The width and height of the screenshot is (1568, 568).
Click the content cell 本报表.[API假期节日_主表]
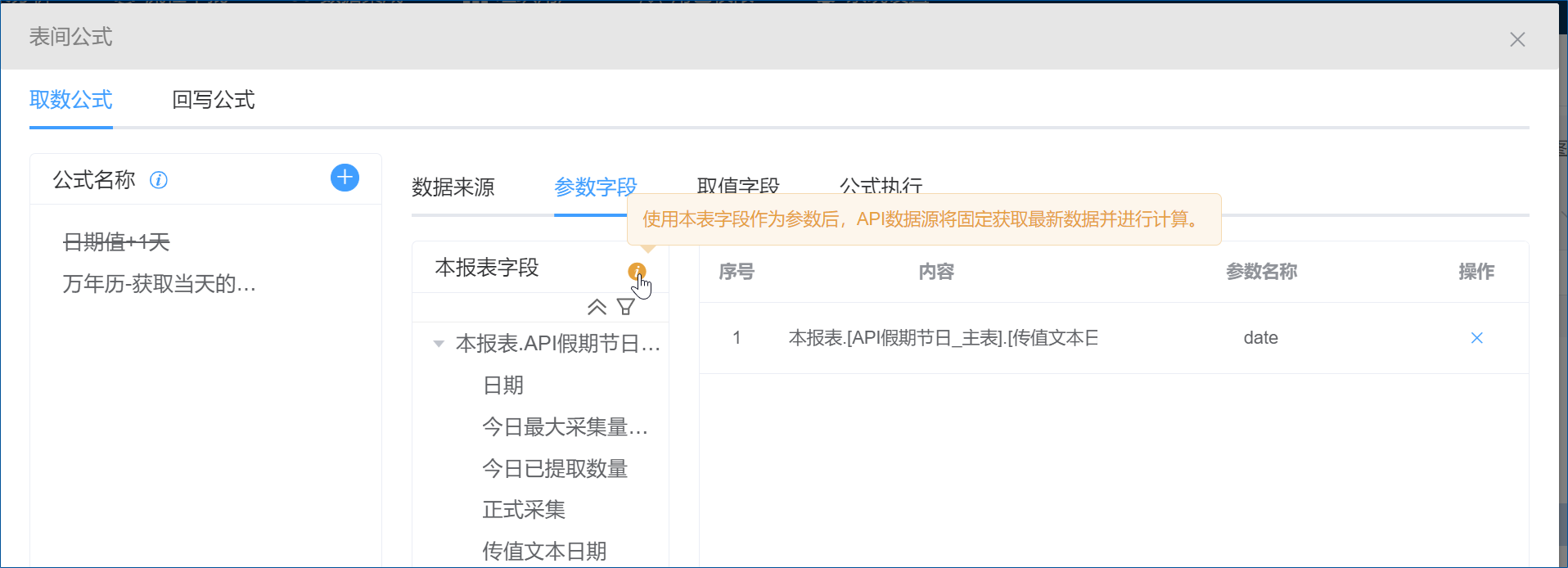click(944, 338)
